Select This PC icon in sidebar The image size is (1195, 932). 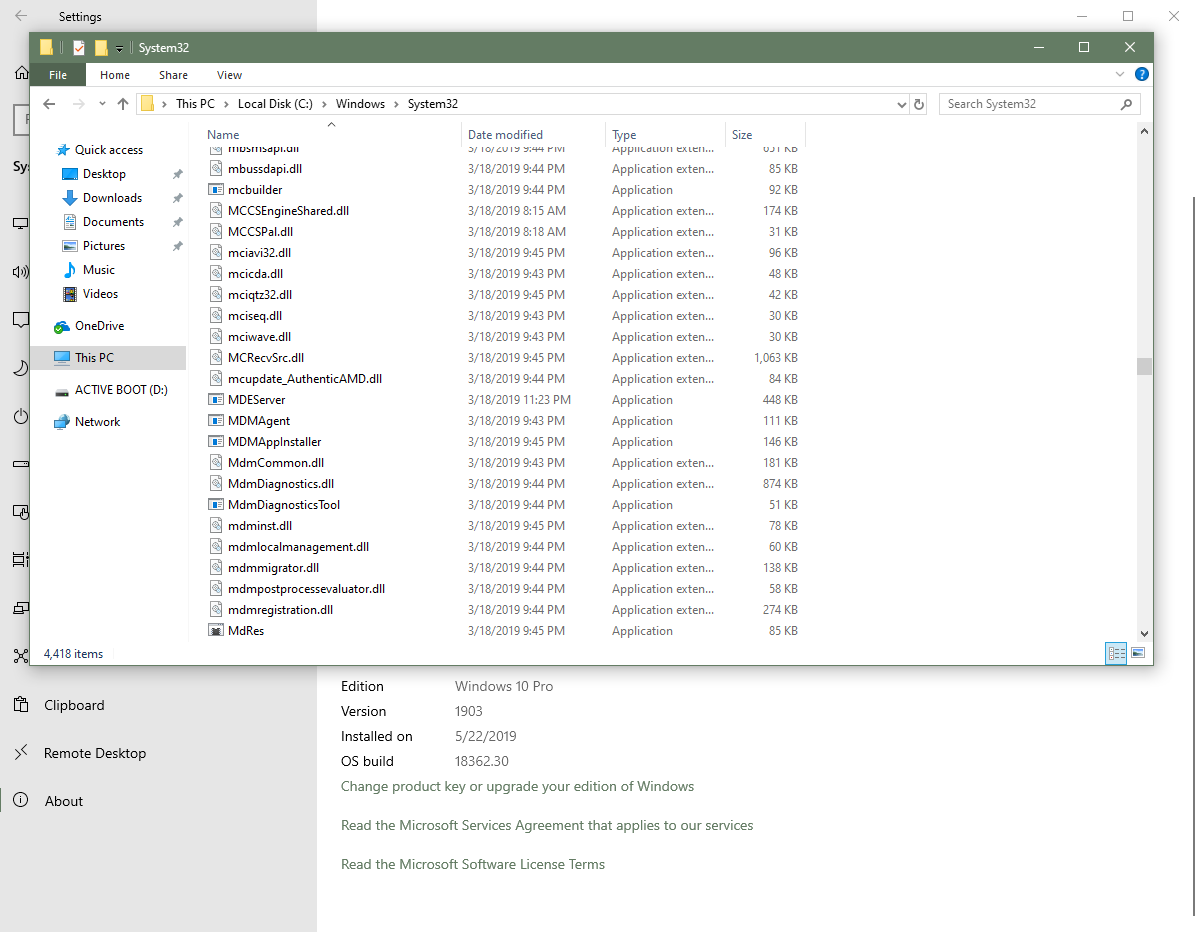[x=62, y=358]
